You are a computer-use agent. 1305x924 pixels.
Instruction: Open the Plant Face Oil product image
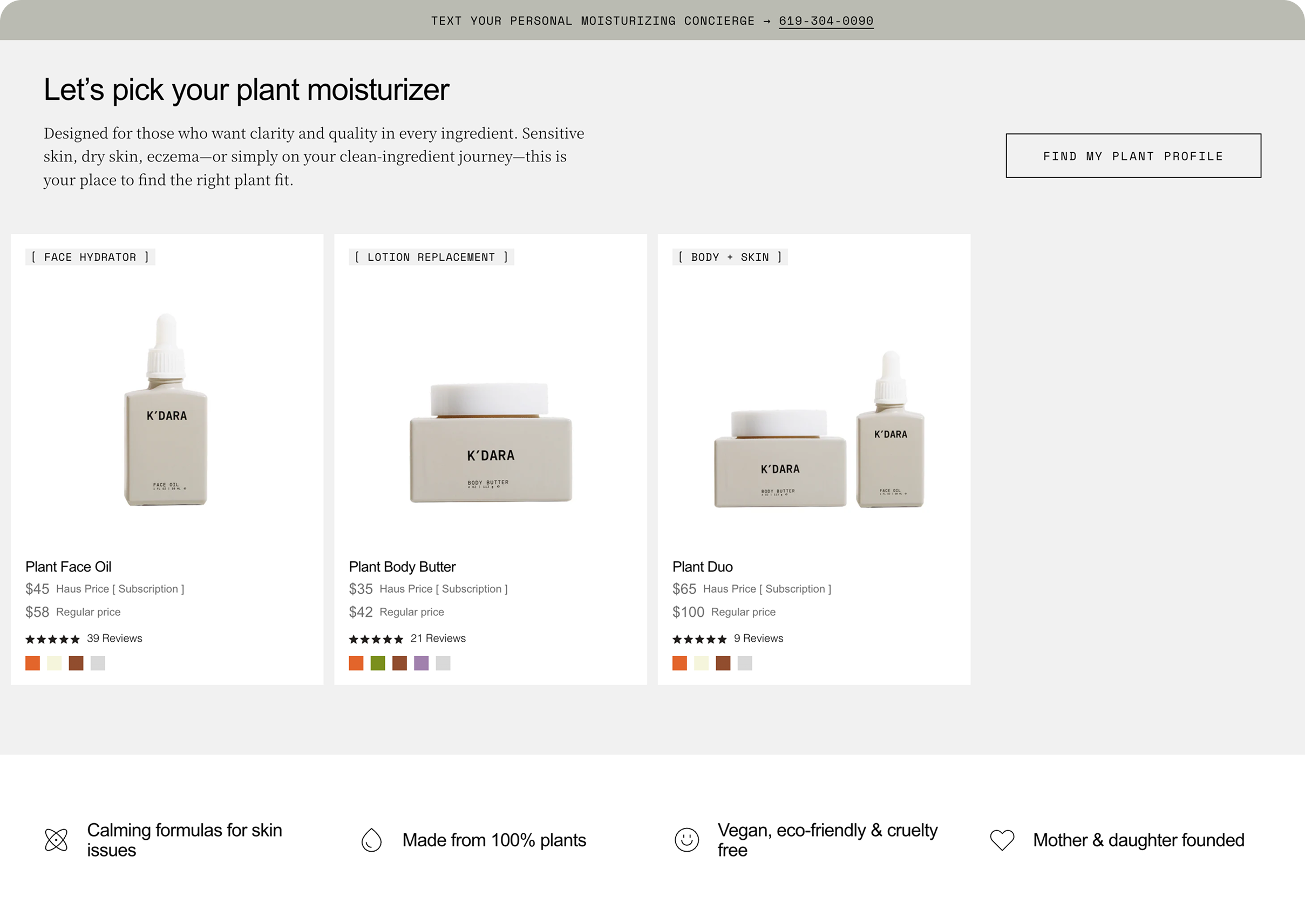[166, 410]
